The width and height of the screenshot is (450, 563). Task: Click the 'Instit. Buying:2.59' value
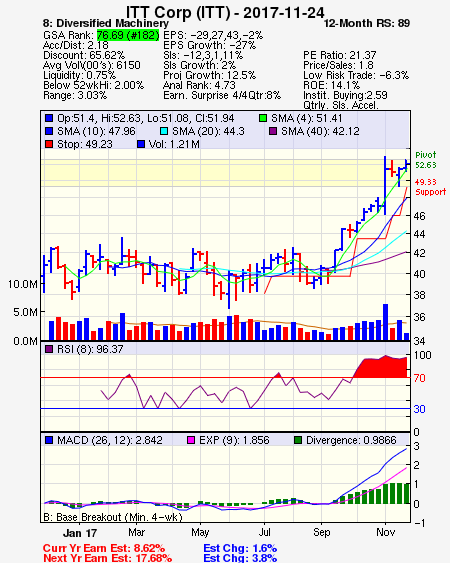(x=345, y=96)
